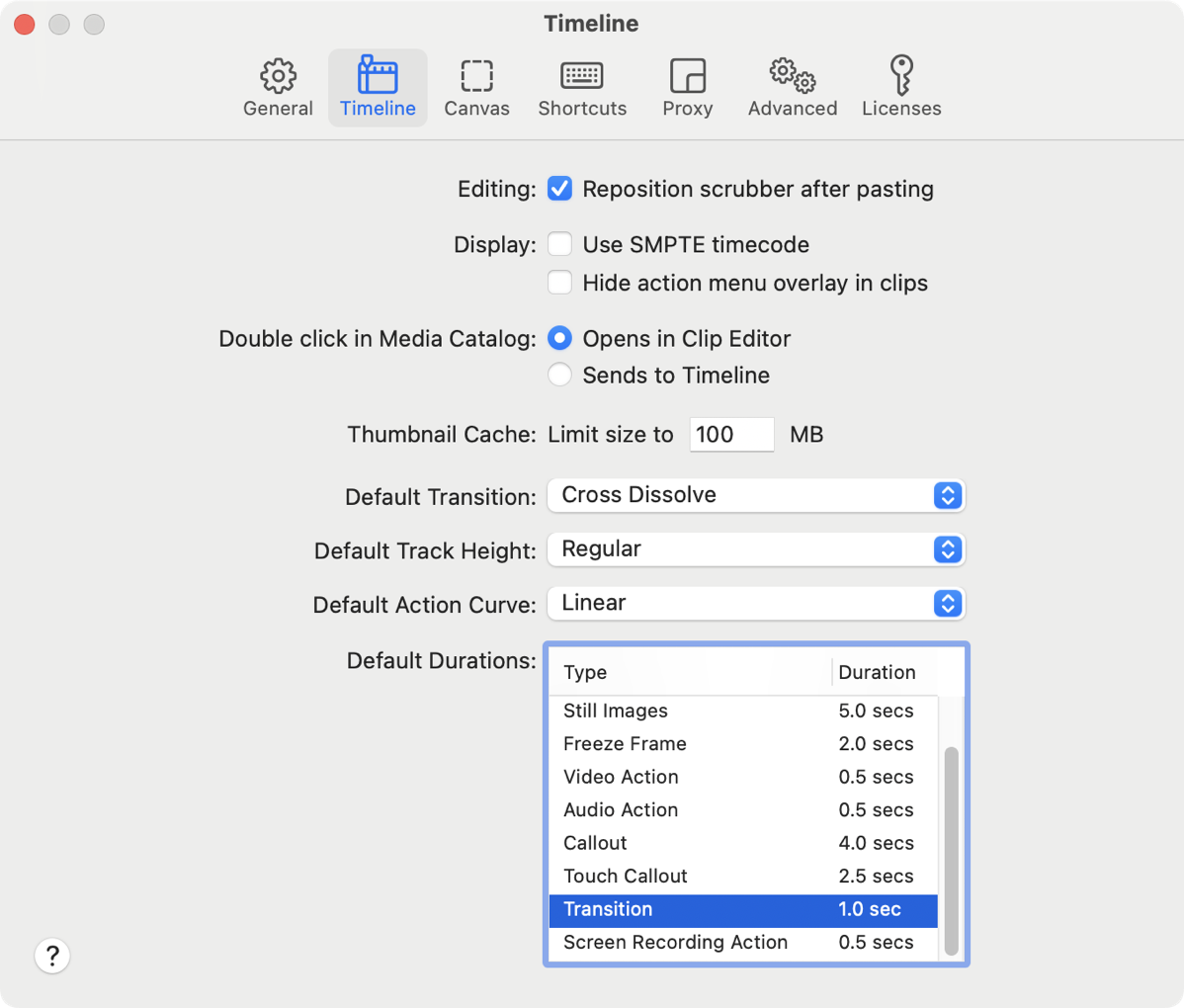Check Hide action menu overlay in clips
The width and height of the screenshot is (1184, 1008).
[560, 283]
